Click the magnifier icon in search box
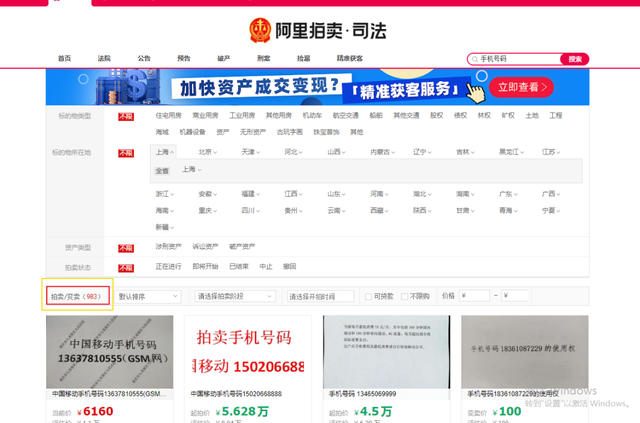 (475, 59)
